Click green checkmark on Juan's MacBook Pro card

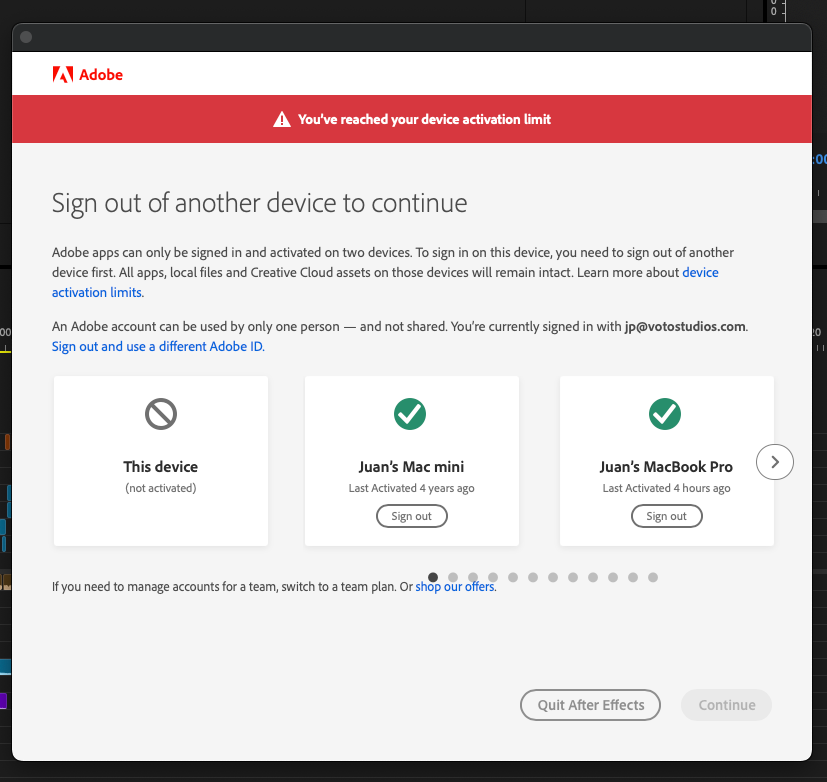click(x=665, y=414)
